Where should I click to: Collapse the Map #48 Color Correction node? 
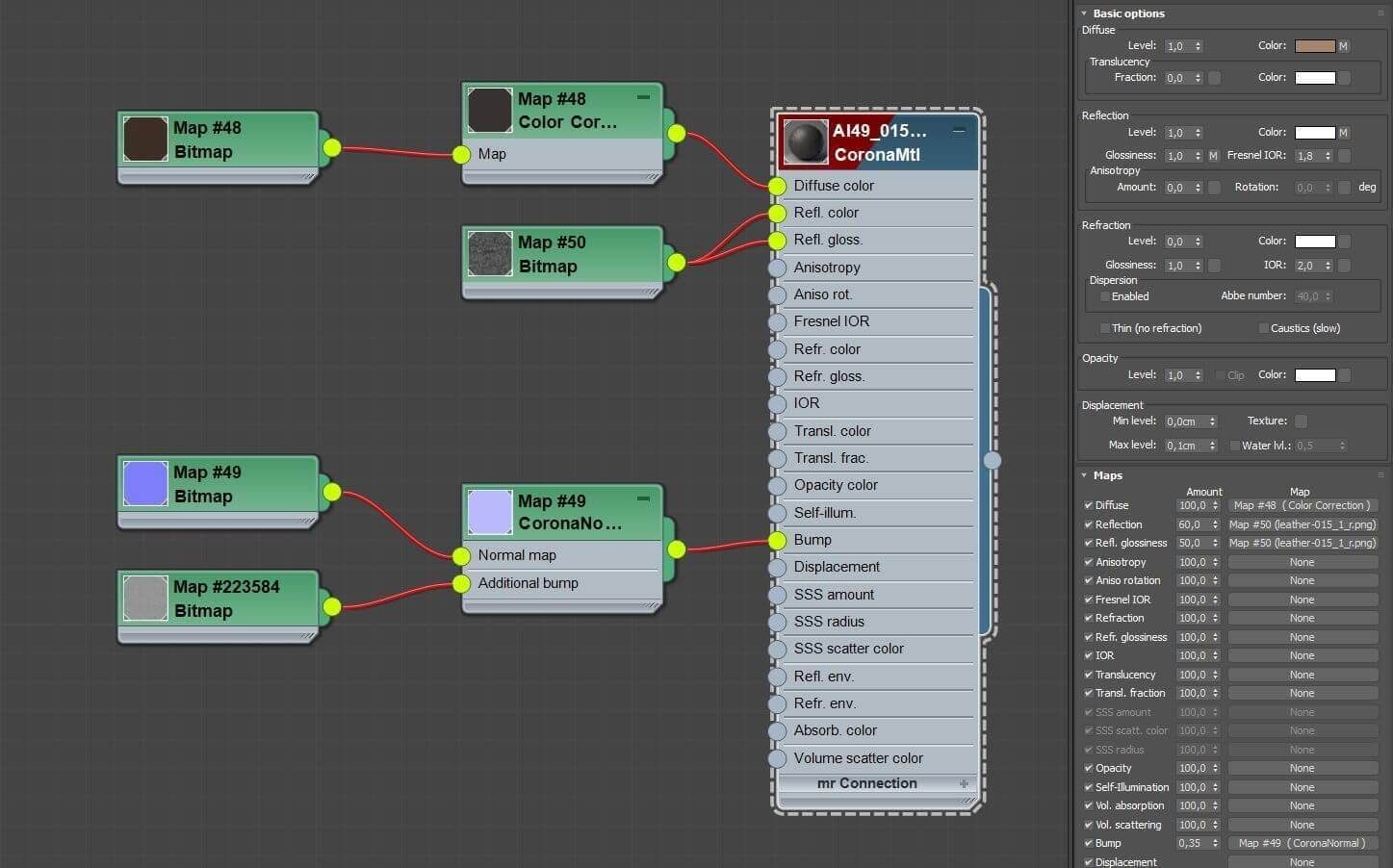point(643,97)
